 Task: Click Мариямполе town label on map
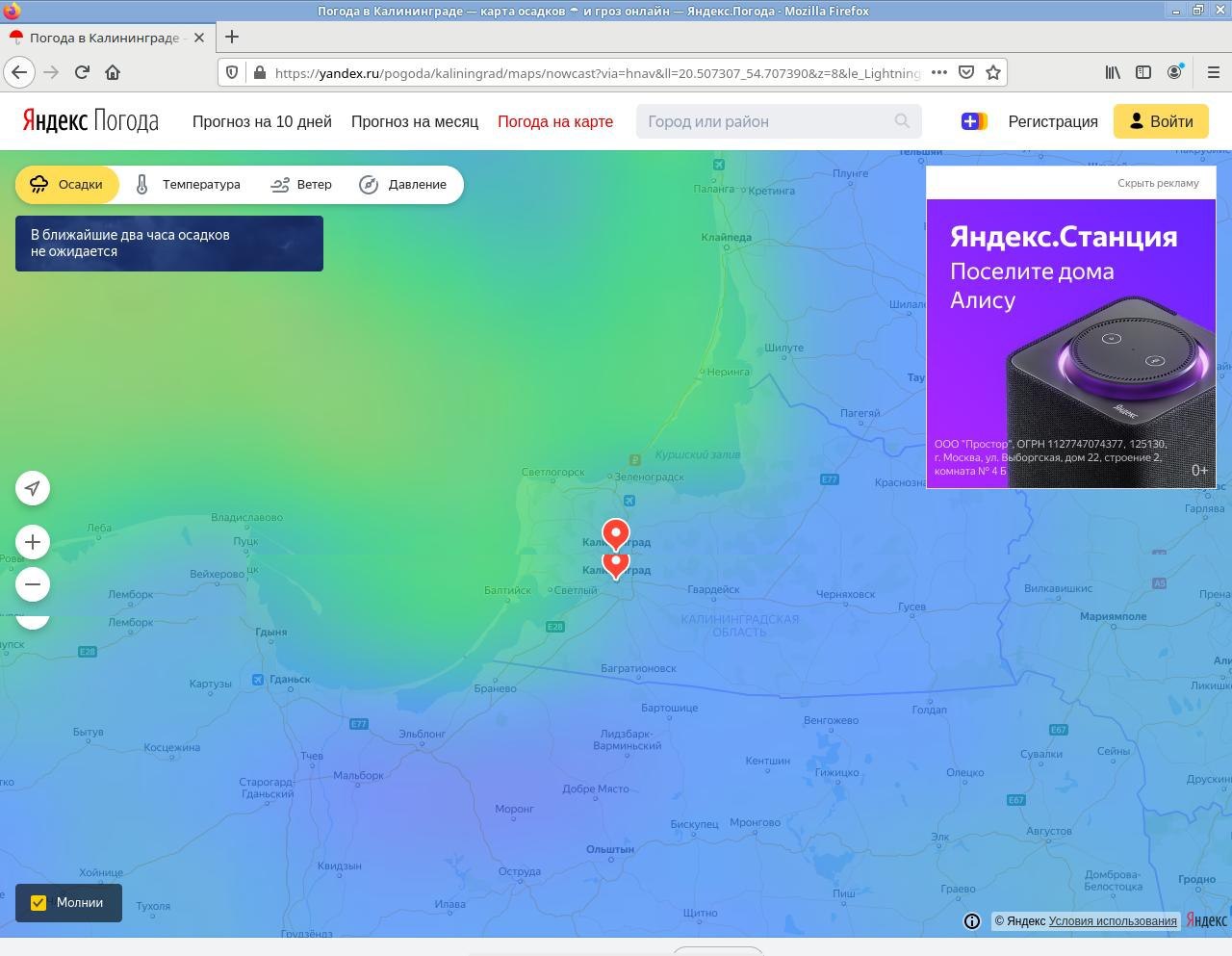(1114, 616)
